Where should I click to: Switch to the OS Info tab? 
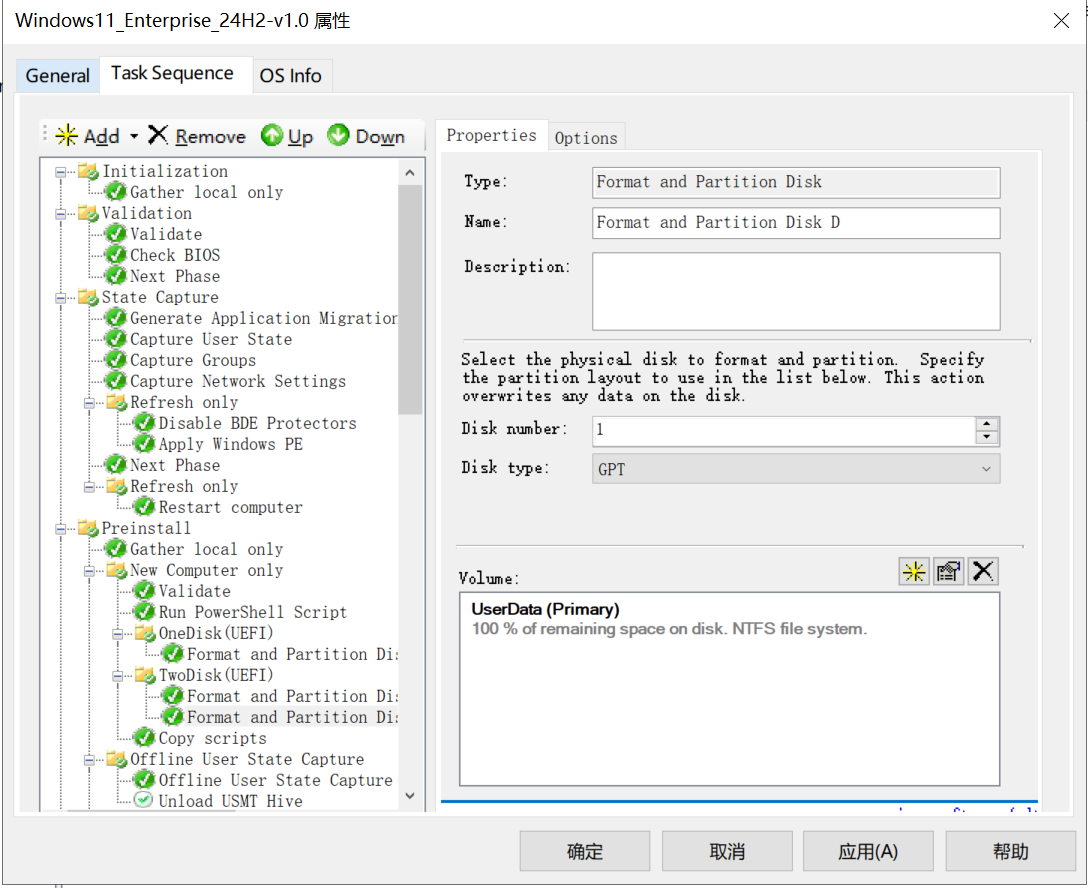[x=290, y=76]
